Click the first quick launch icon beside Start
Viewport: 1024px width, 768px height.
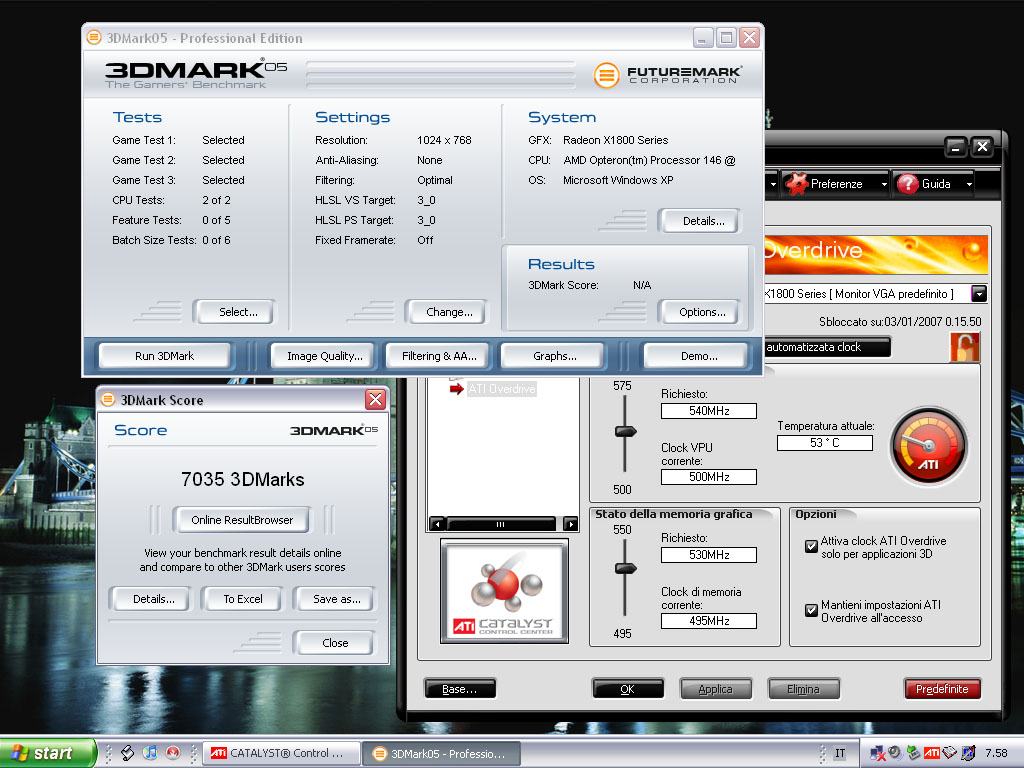(x=127, y=753)
